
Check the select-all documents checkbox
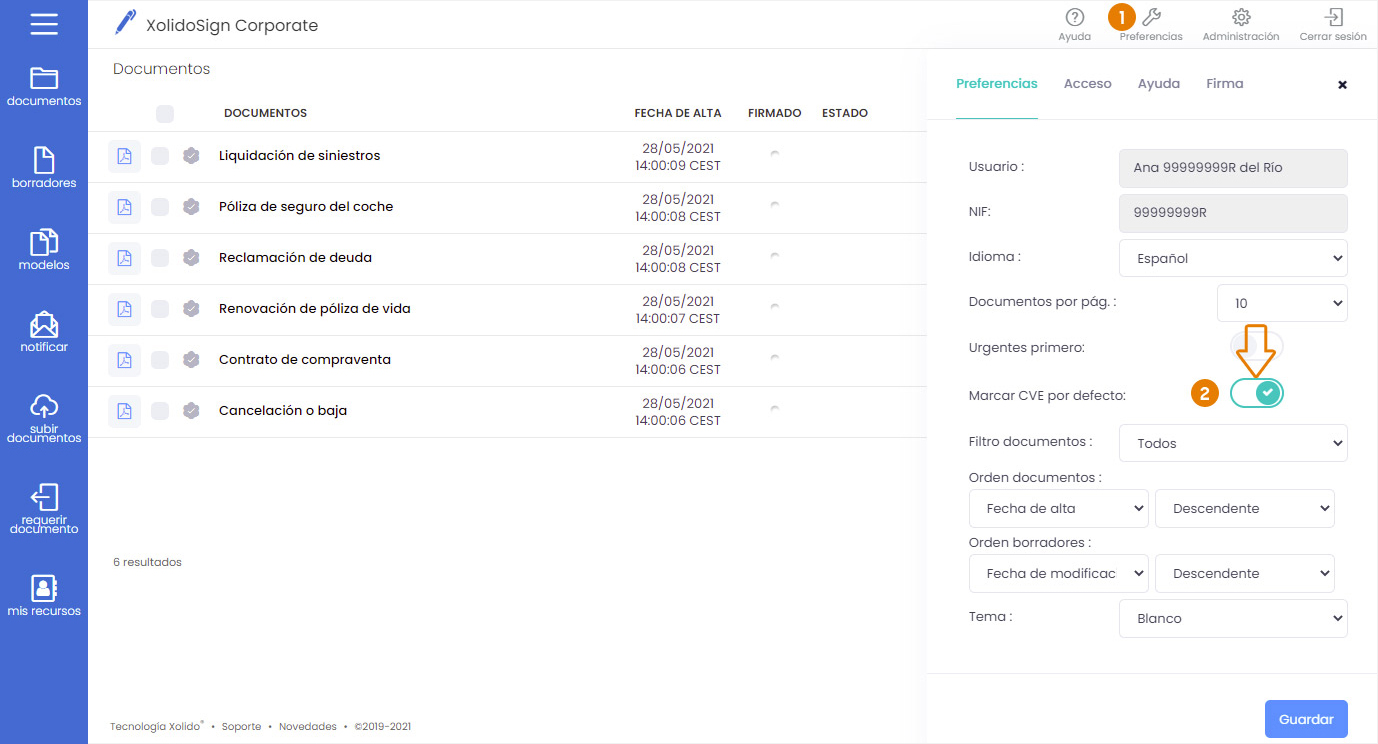click(165, 114)
